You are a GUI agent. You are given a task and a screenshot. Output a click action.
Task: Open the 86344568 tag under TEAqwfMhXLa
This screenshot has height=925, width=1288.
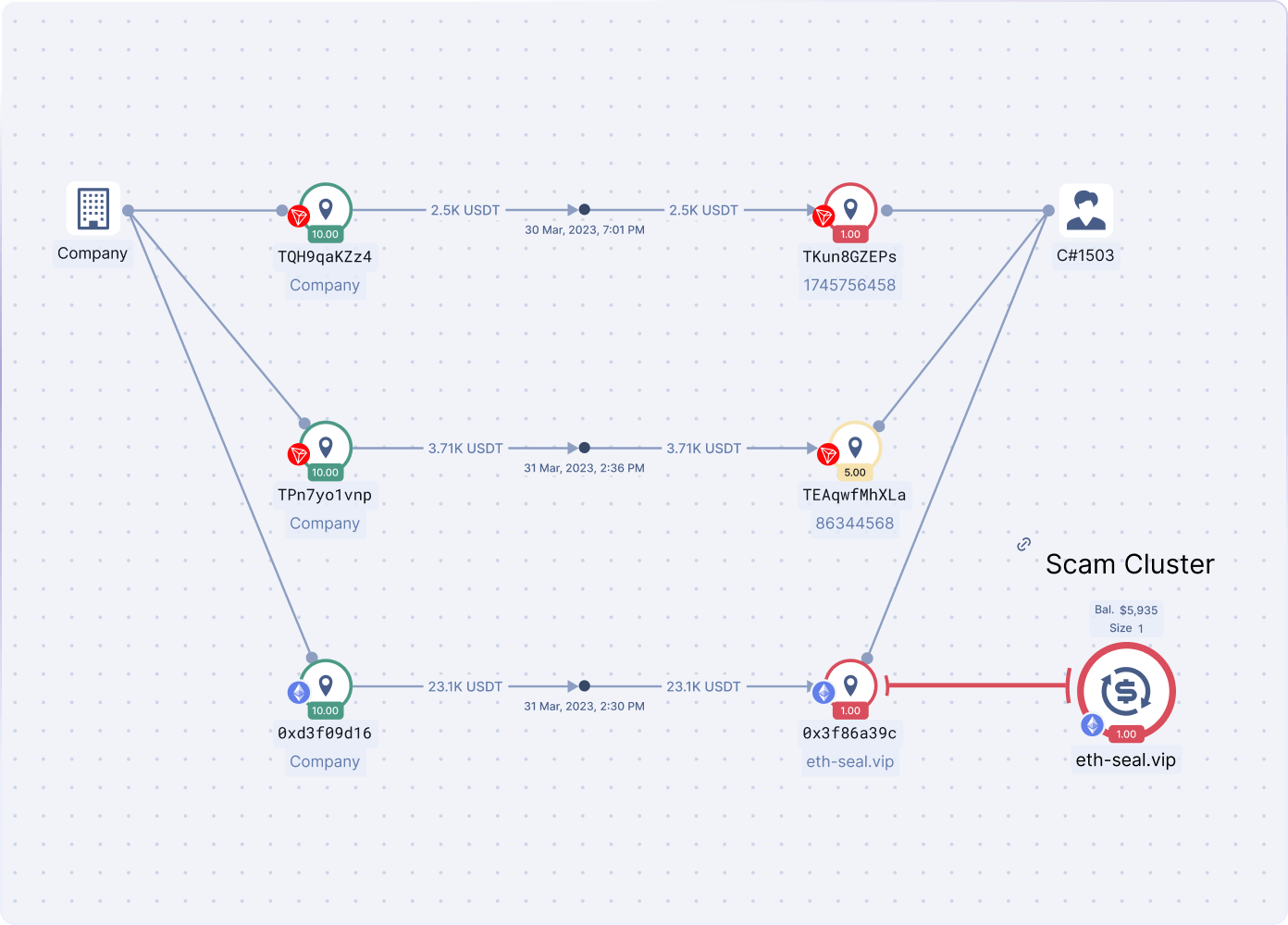pyautogui.click(x=855, y=523)
